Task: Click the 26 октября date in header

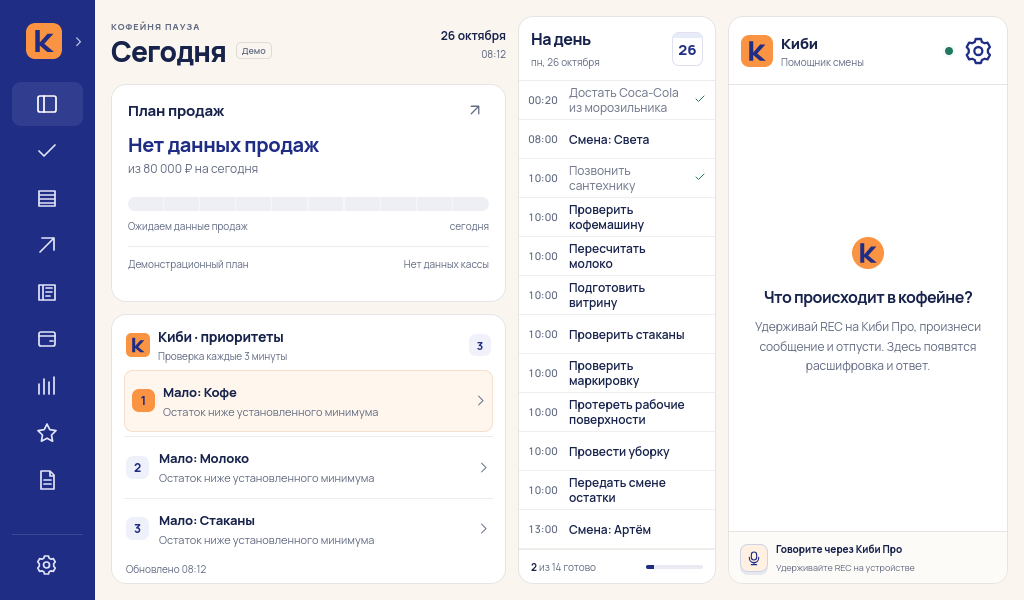Action: click(473, 36)
